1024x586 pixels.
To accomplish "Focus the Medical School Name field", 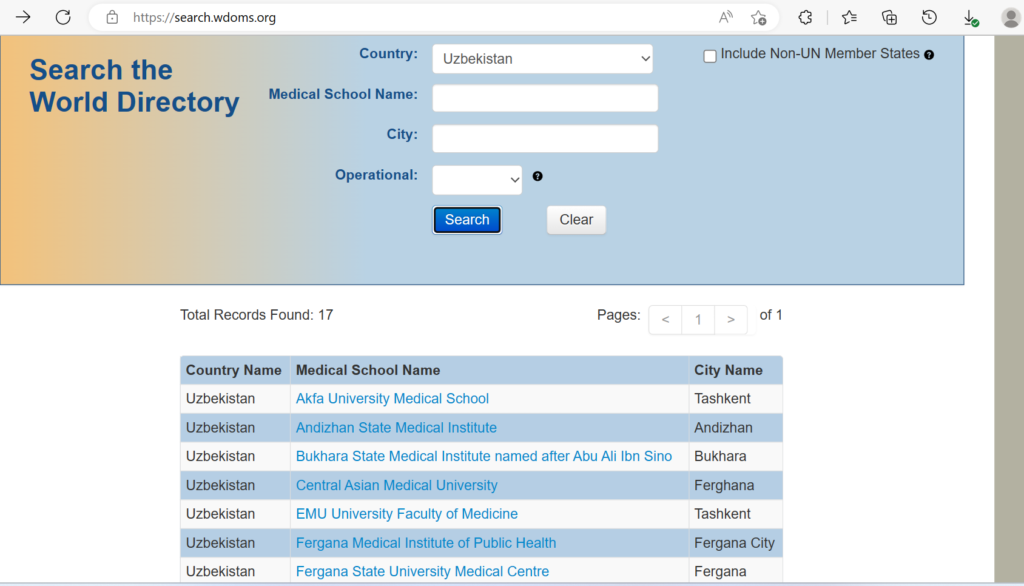I will click(545, 98).
